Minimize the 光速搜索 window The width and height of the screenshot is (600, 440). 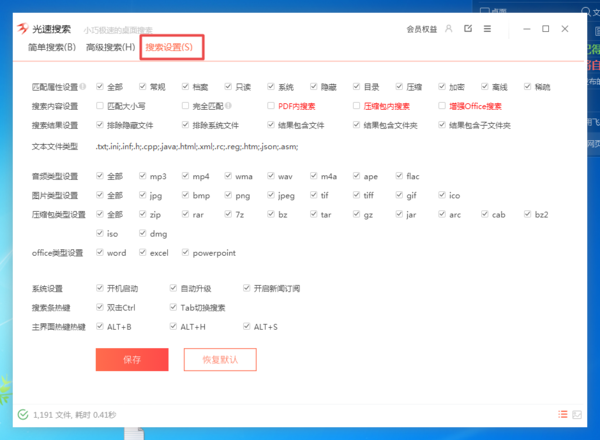[527, 29]
